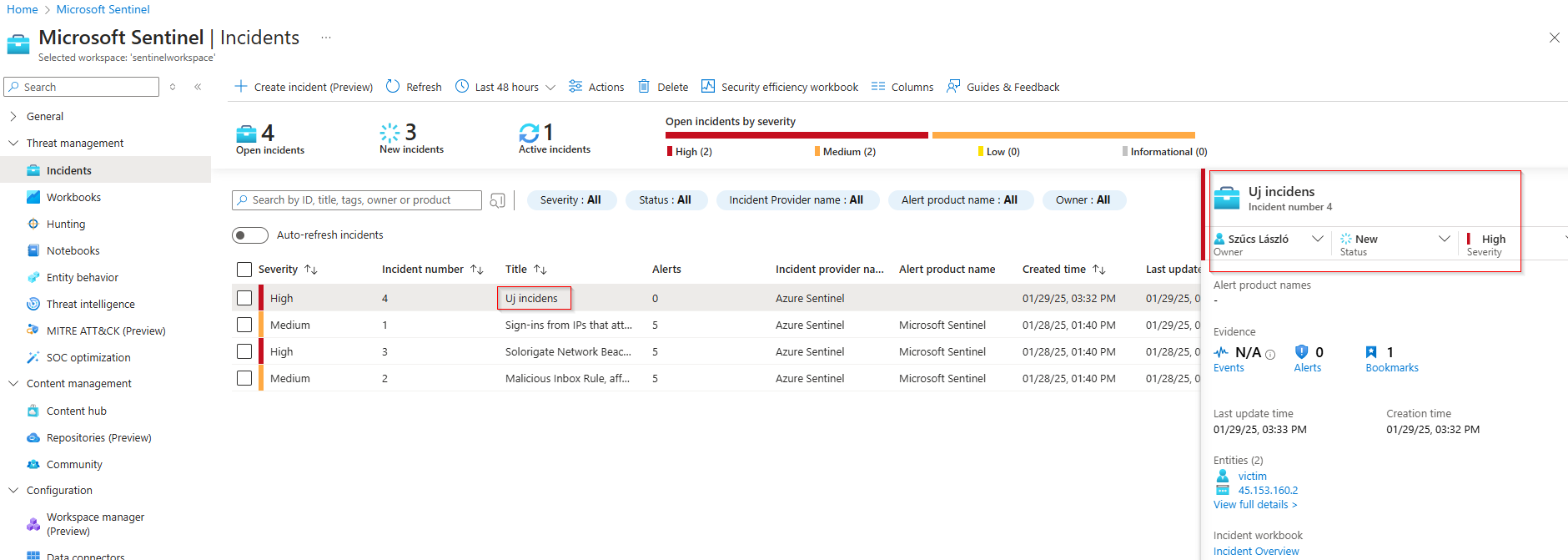Open Workbooks in the sidebar
1568x560 pixels.
[73, 198]
